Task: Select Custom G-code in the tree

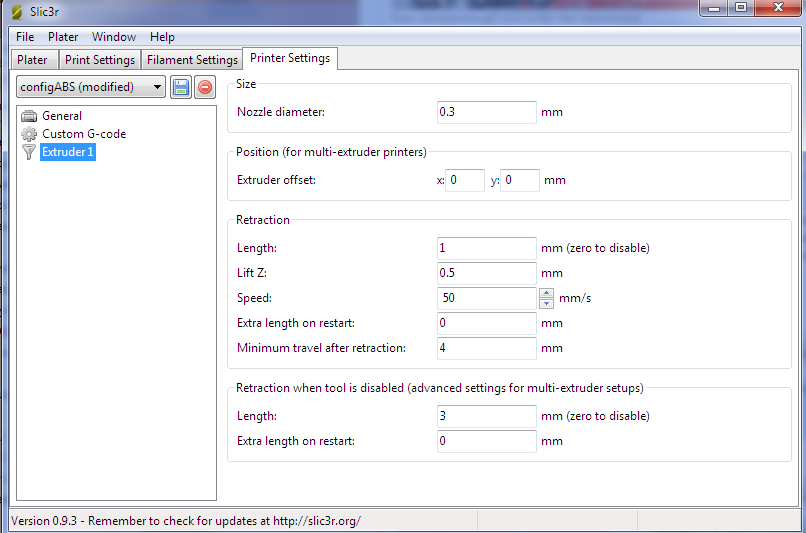Action: point(84,134)
